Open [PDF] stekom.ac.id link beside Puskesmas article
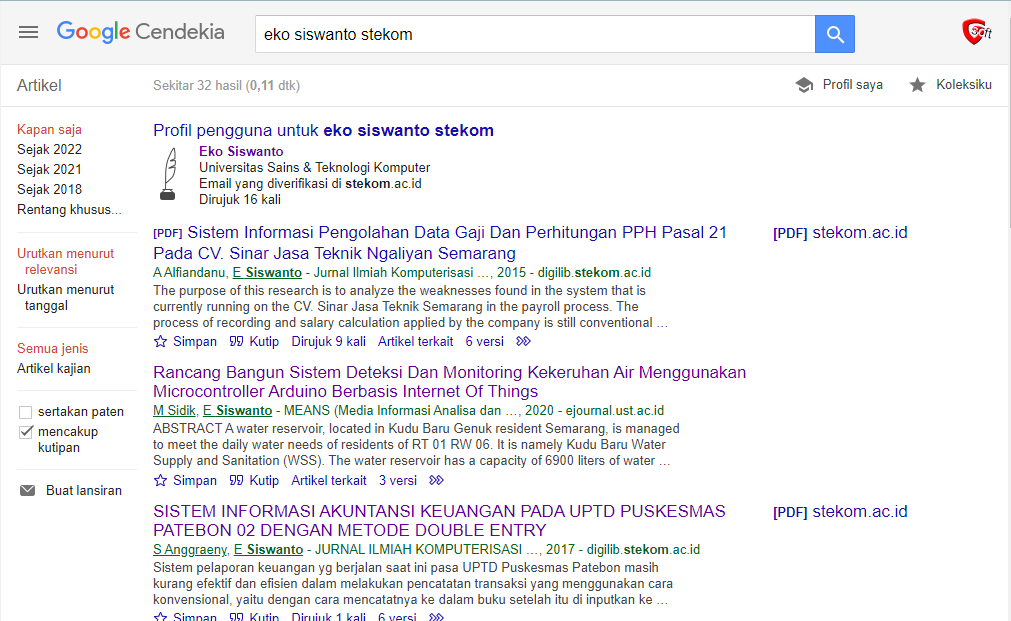Image resolution: width=1011 pixels, height=621 pixels. (x=840, y=511)
